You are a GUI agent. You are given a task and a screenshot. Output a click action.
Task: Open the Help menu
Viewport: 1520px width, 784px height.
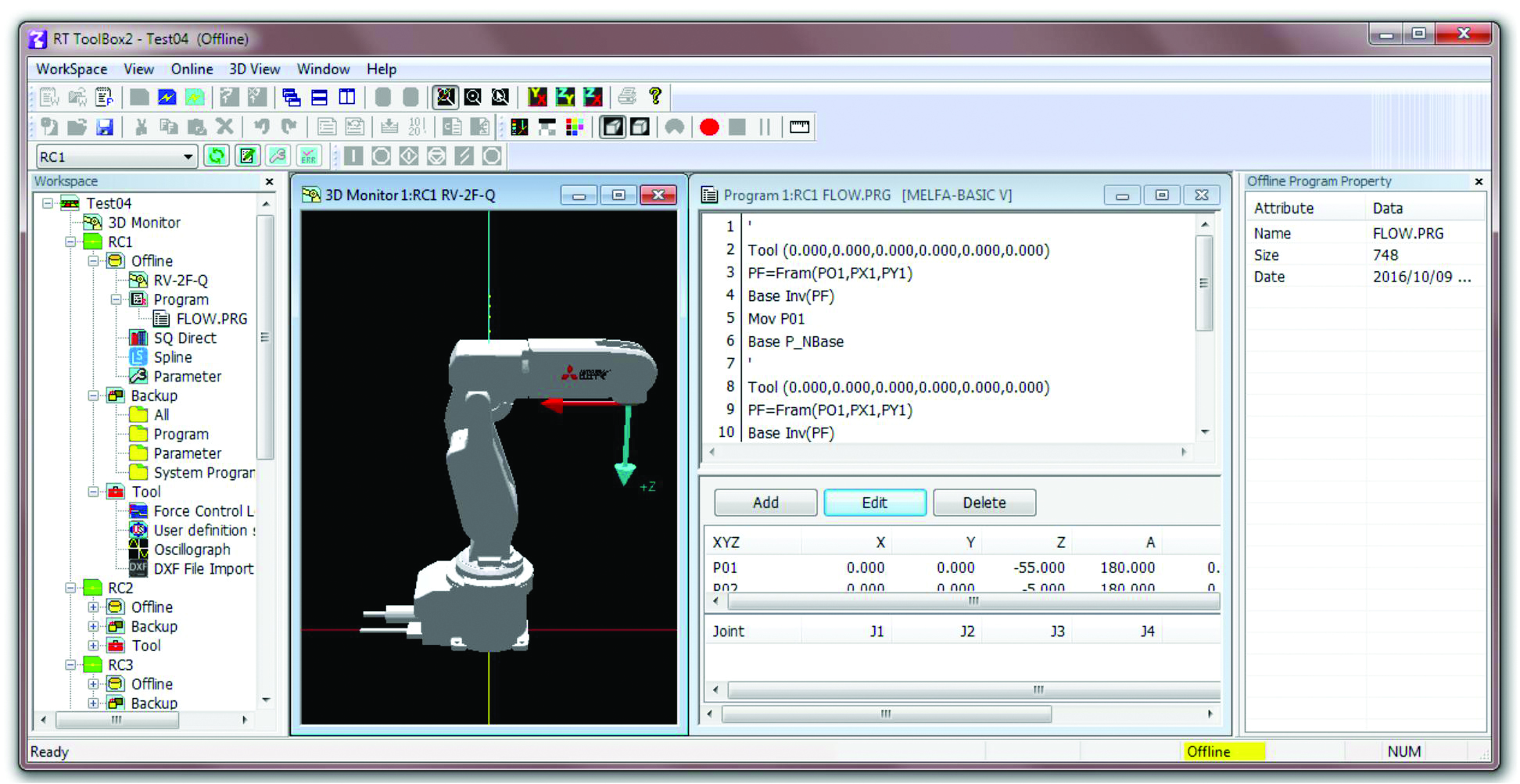click(x=382, y=69)
